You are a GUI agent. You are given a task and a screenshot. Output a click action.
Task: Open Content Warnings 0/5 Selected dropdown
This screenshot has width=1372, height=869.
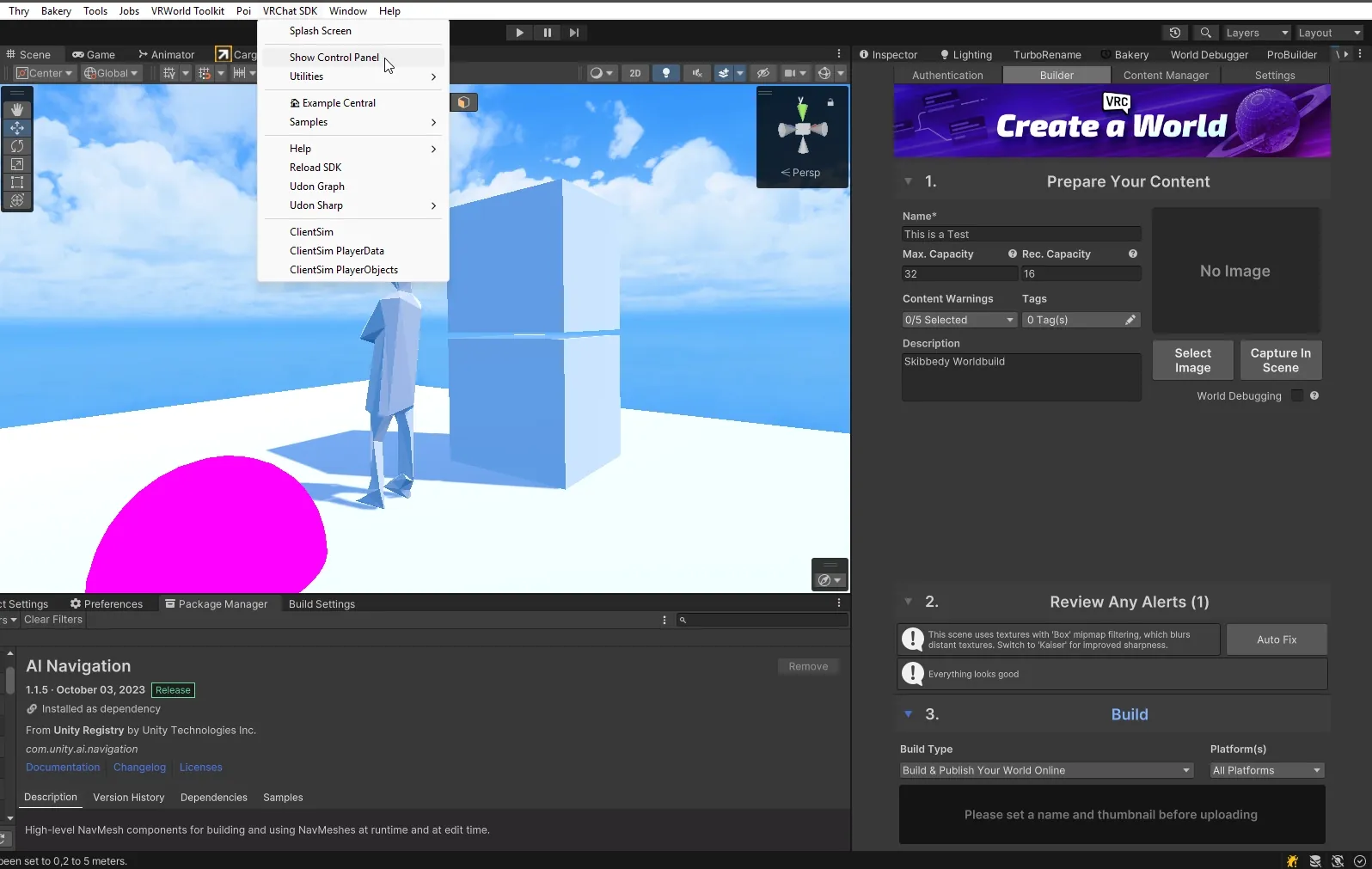click(x=959, y=320)
